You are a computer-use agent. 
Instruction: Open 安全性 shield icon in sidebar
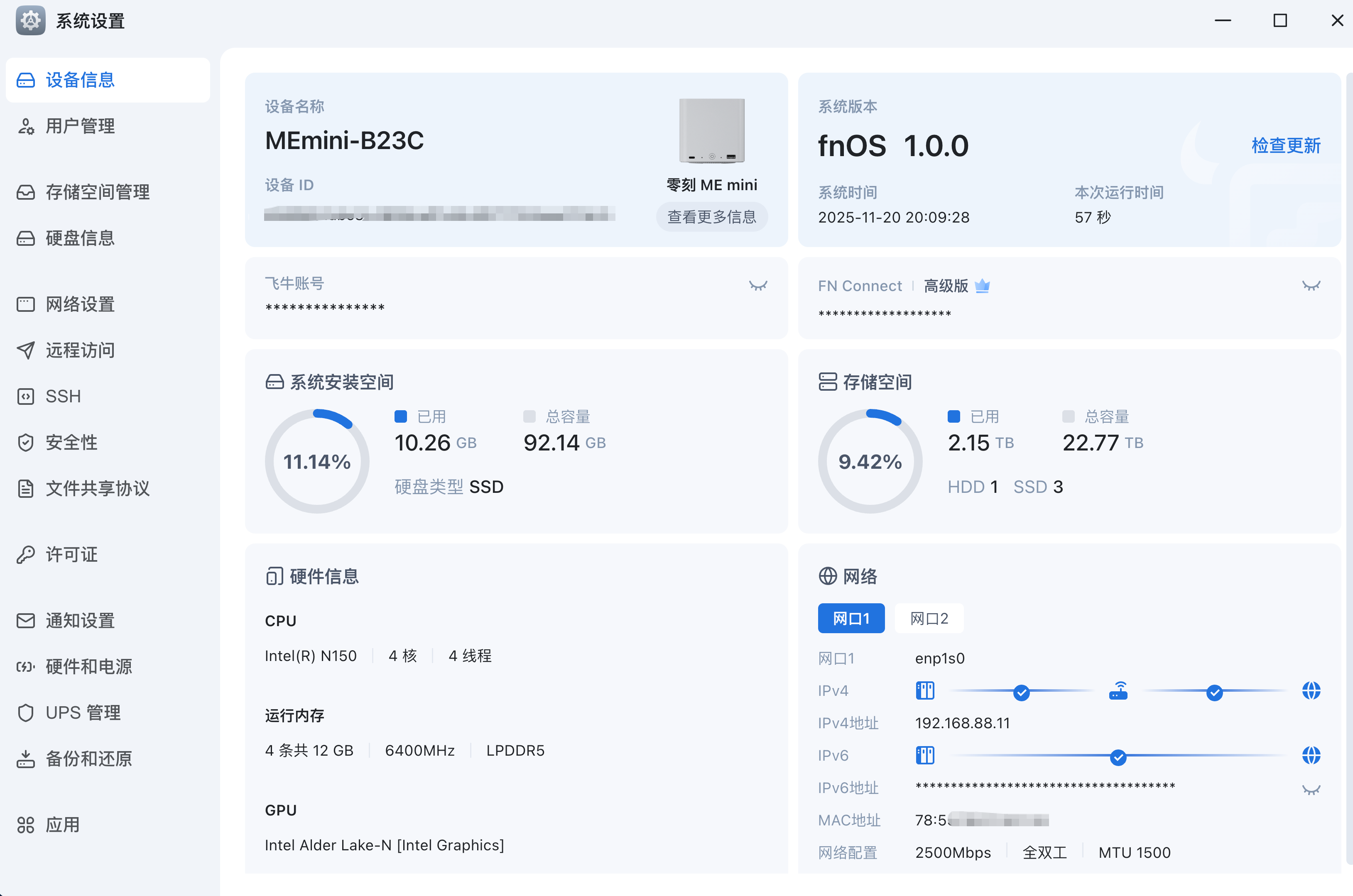(26, 442)
